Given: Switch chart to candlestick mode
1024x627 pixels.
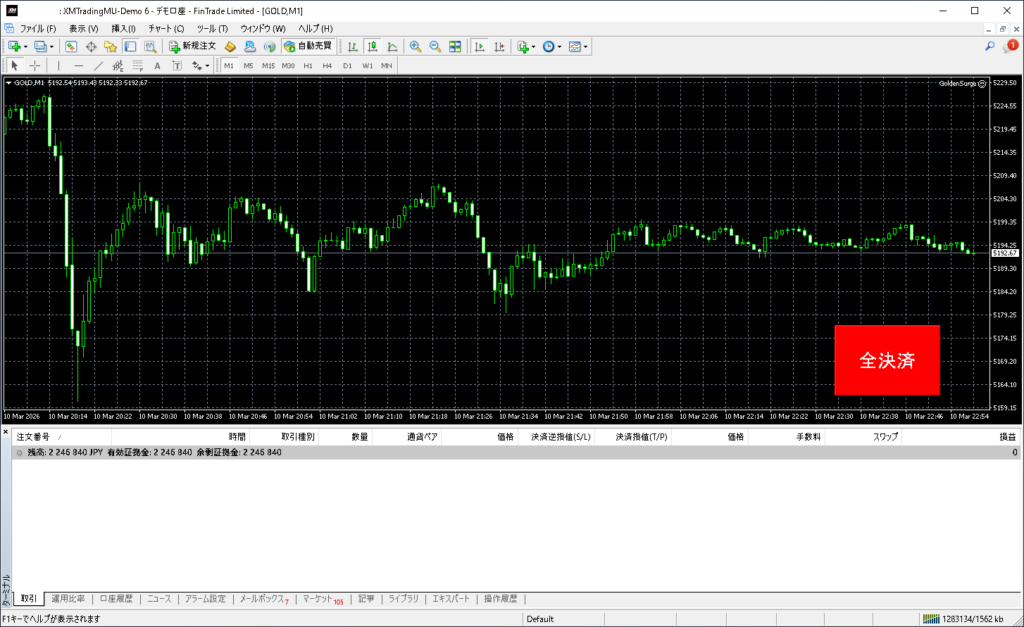Looking at the screenshot, I should coord(372,46).
